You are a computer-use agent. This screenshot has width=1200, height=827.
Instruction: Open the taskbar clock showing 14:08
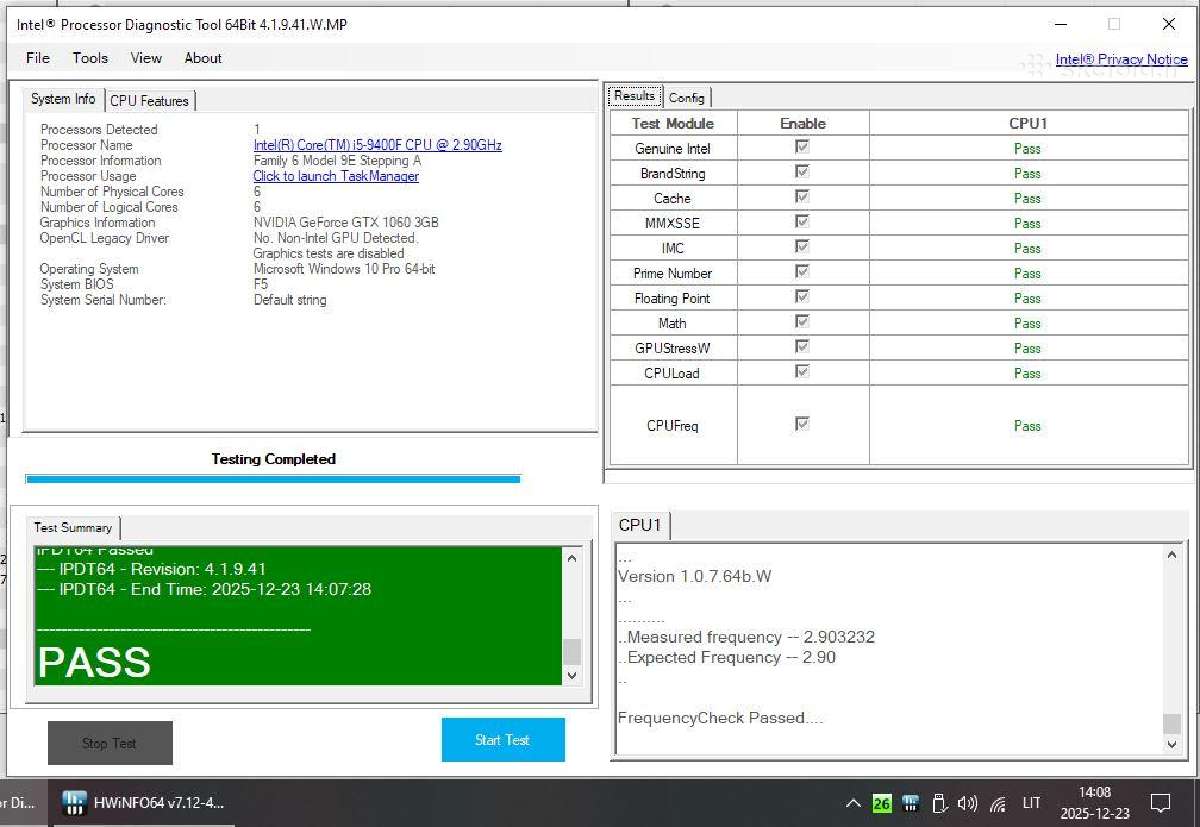[x=1095, y=803]
